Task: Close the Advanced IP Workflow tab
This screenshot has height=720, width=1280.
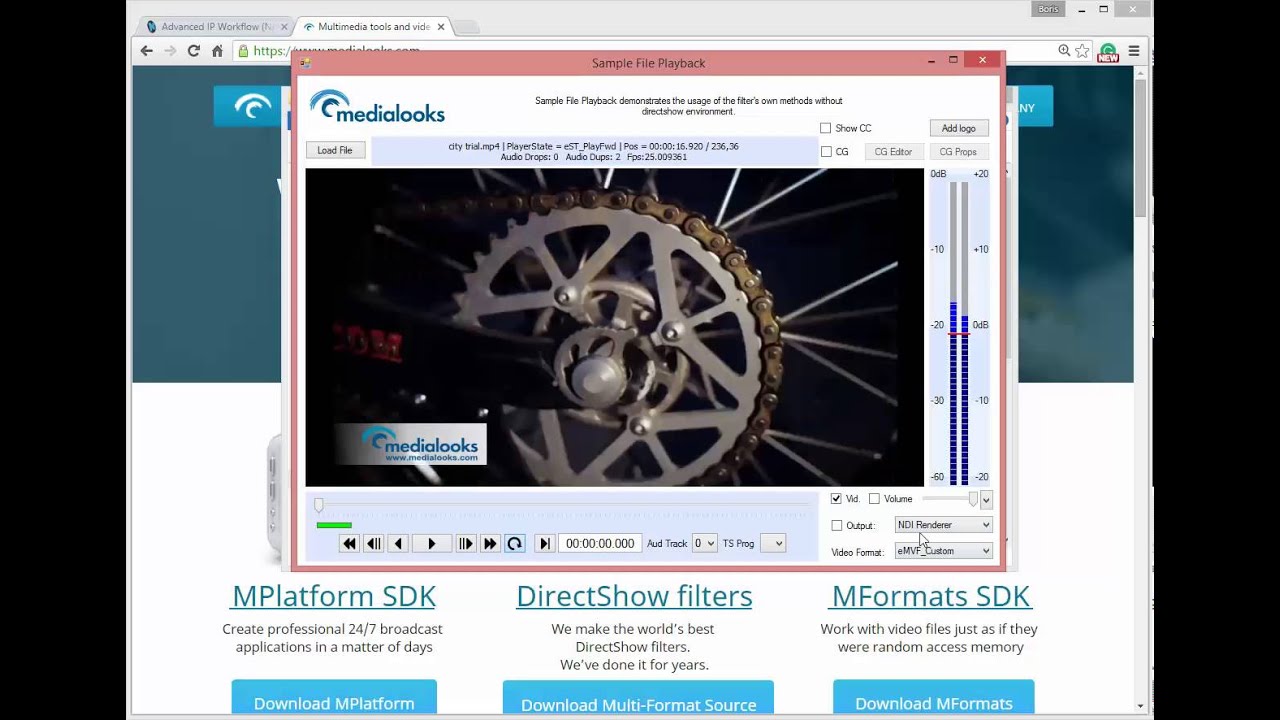Action: click(x=284, y=27)
